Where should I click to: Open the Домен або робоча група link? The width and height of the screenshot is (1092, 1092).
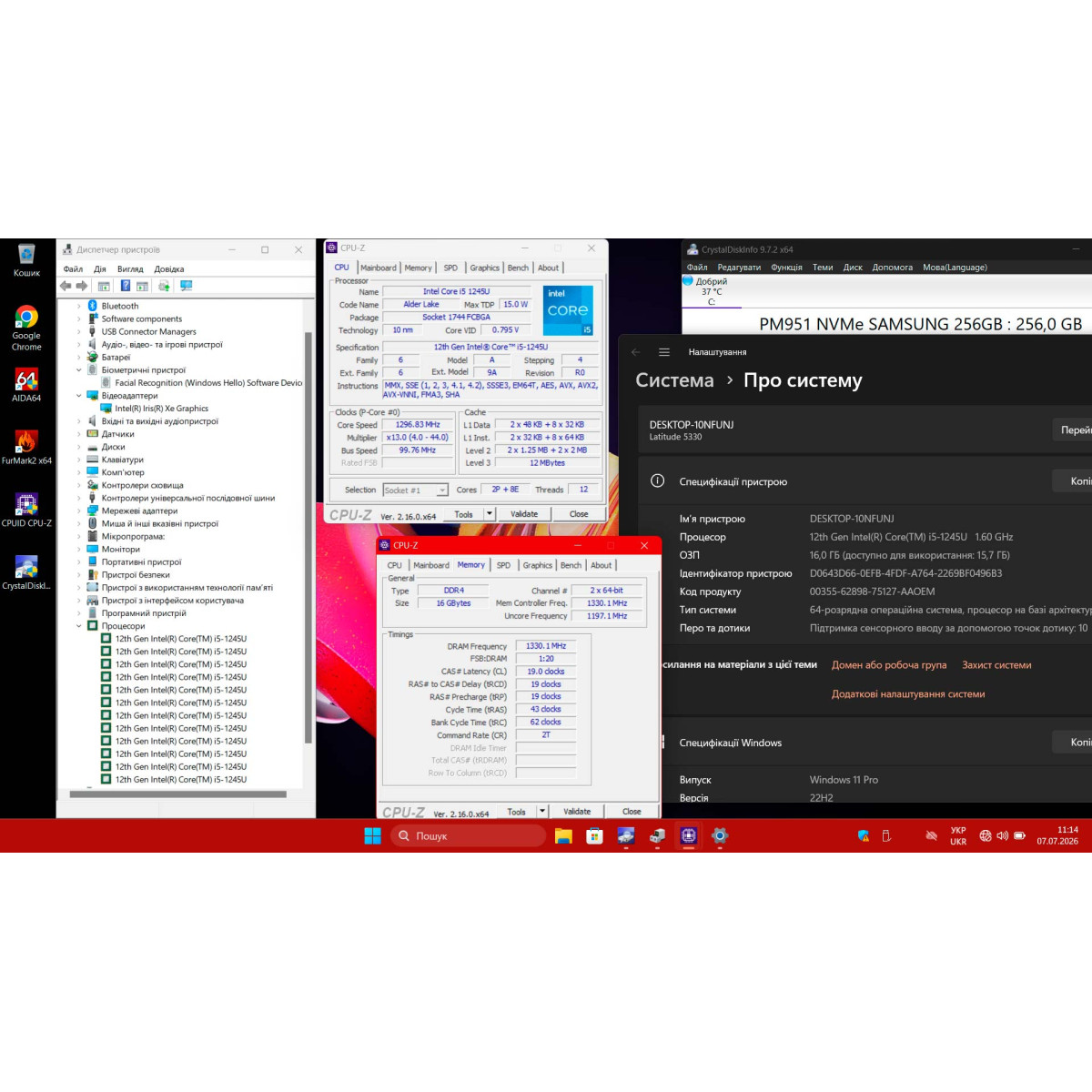[x=889, y=665]
